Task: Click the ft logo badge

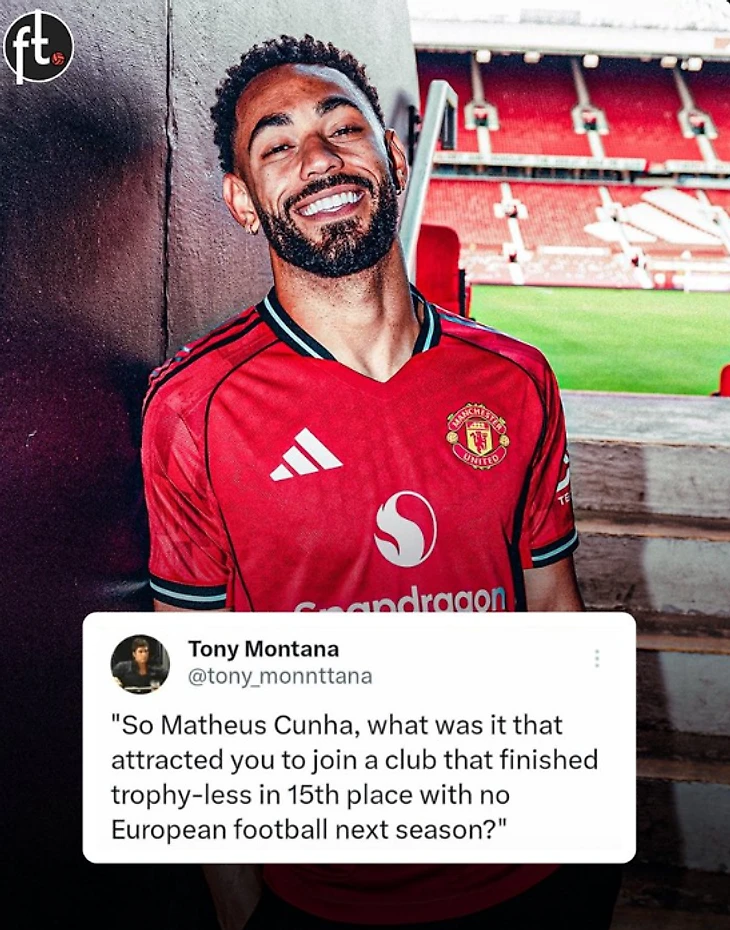Action: click(38, 46)
